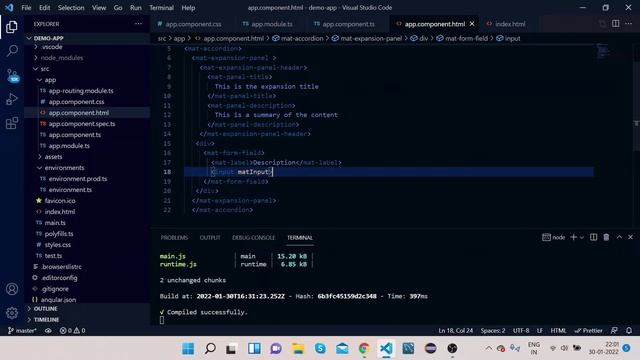The width and height of the screenshot is (640, 360).
Task: Collapse the DEMO-APP root folder
Action: point(88,38)
